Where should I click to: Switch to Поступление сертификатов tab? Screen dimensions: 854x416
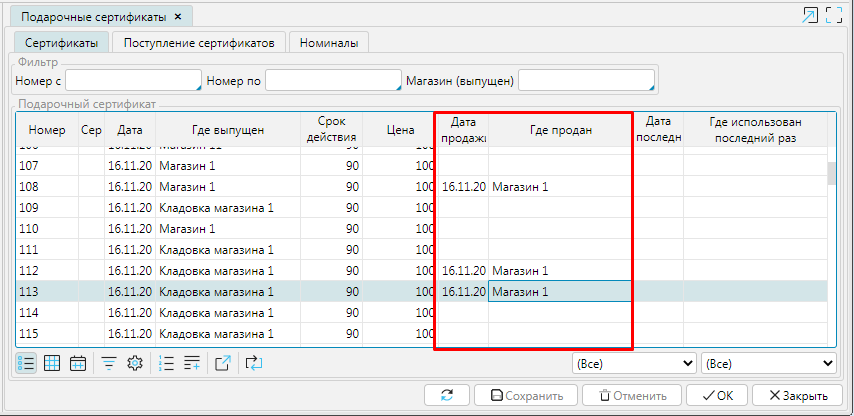click(x=199, y=42)
